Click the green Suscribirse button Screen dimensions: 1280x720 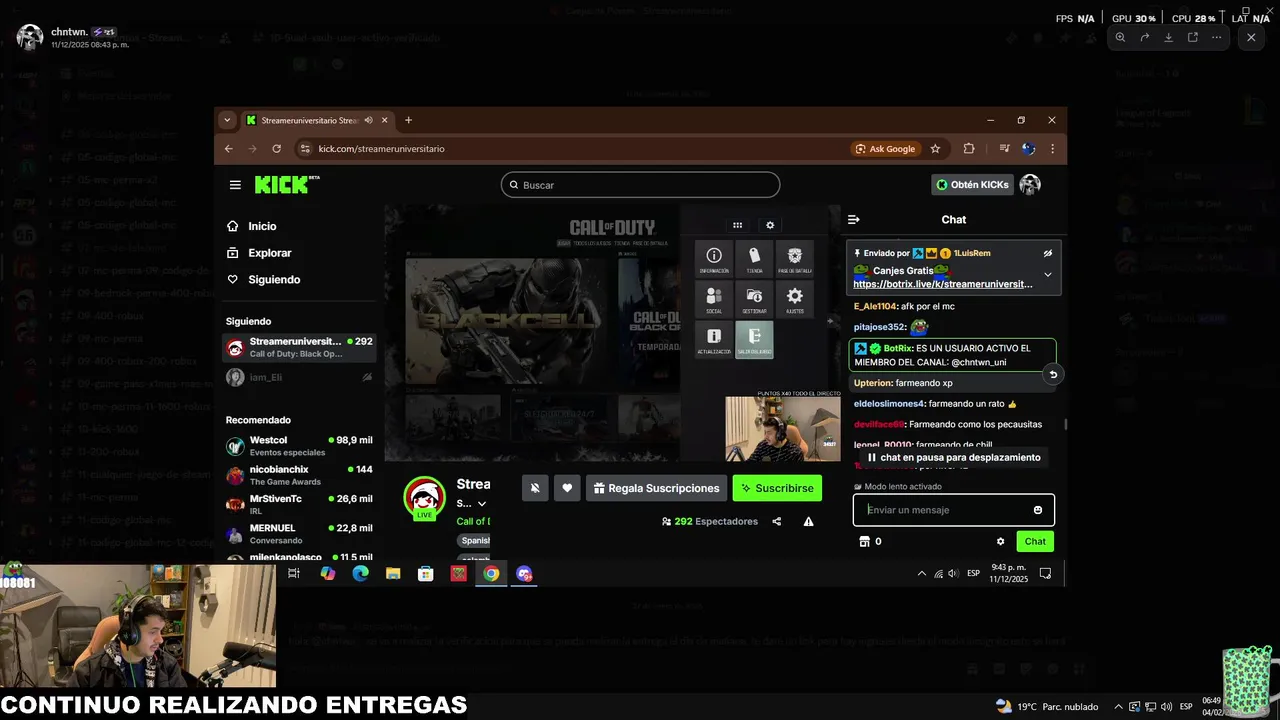777,488
